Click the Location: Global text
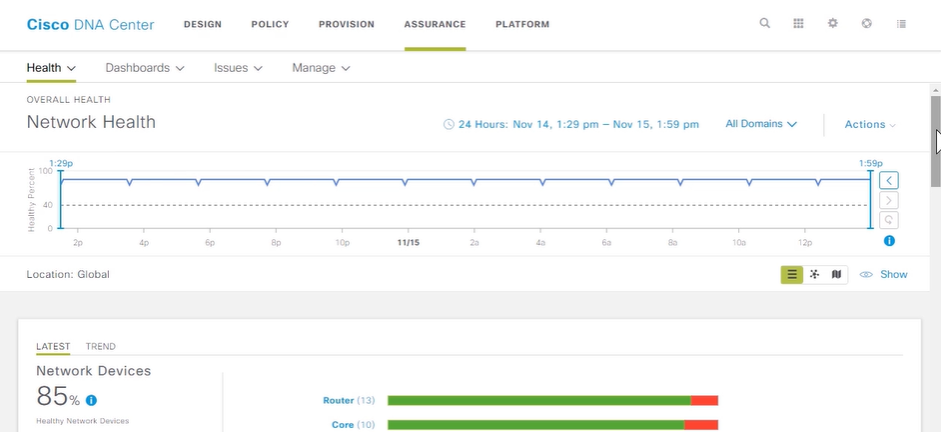 68,275
